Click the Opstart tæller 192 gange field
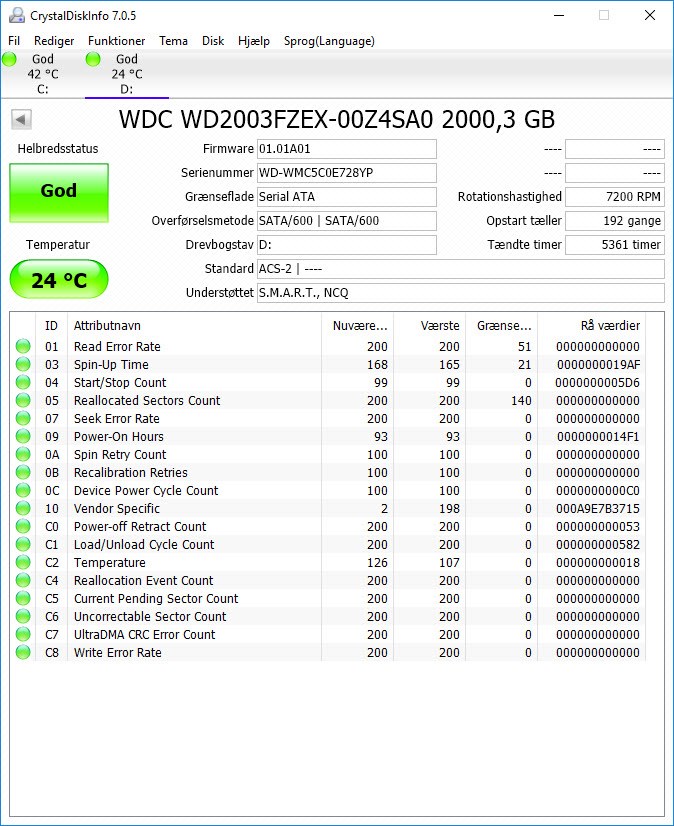 [615, 221]
